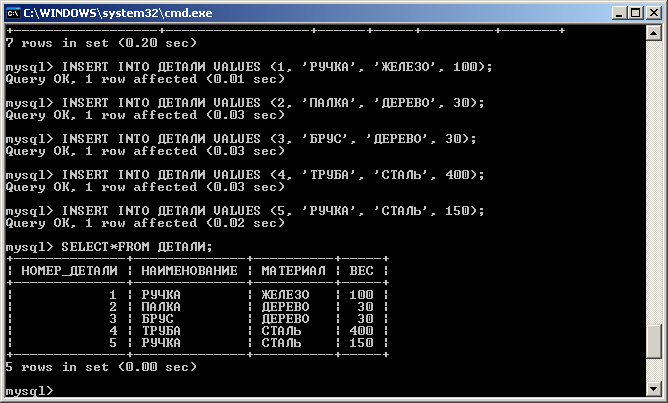The image size is (668, 403).
Task: Click the РУЧКА cell in row 1
Action: tap(161, 295)
